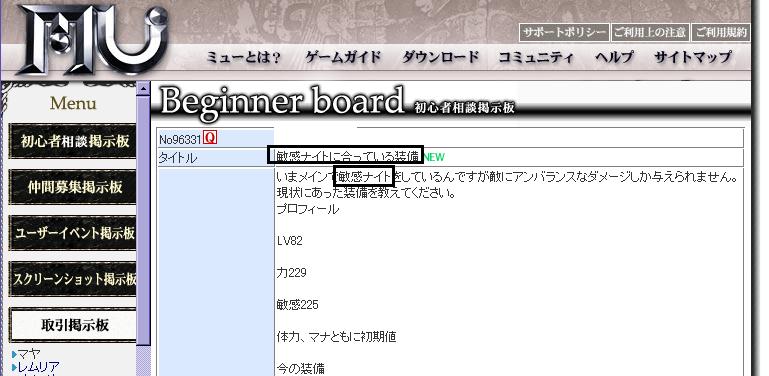Open 取引掲示板 in the sidebar

pos(73,326)
